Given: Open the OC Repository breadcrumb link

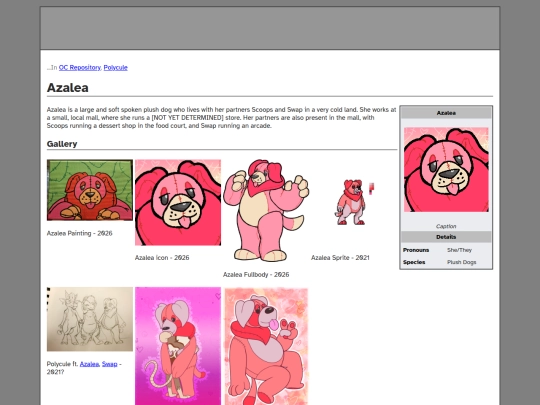Looking at the screenshot, I should (80, 68).
